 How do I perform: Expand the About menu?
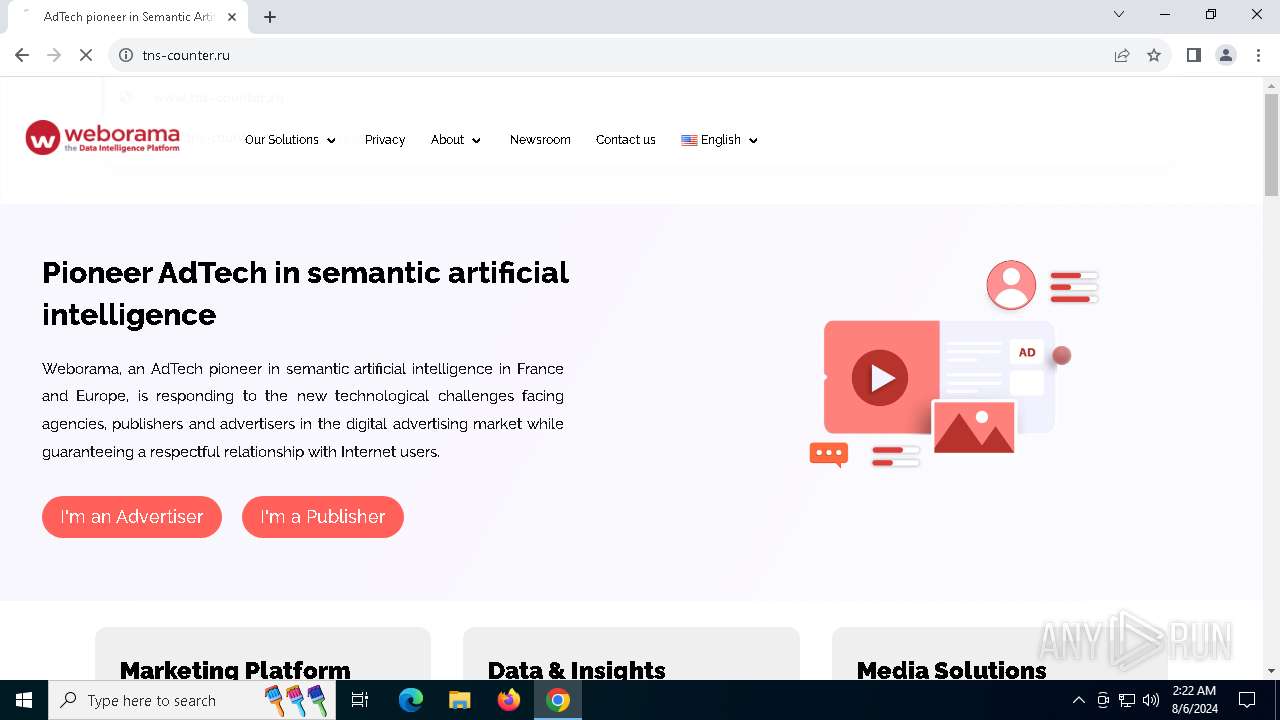point(456,140)
